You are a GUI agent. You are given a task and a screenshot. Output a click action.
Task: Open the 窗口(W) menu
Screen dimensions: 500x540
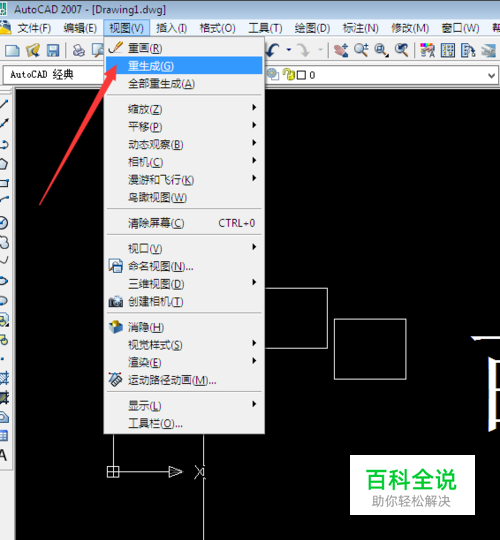coord(460,28)
